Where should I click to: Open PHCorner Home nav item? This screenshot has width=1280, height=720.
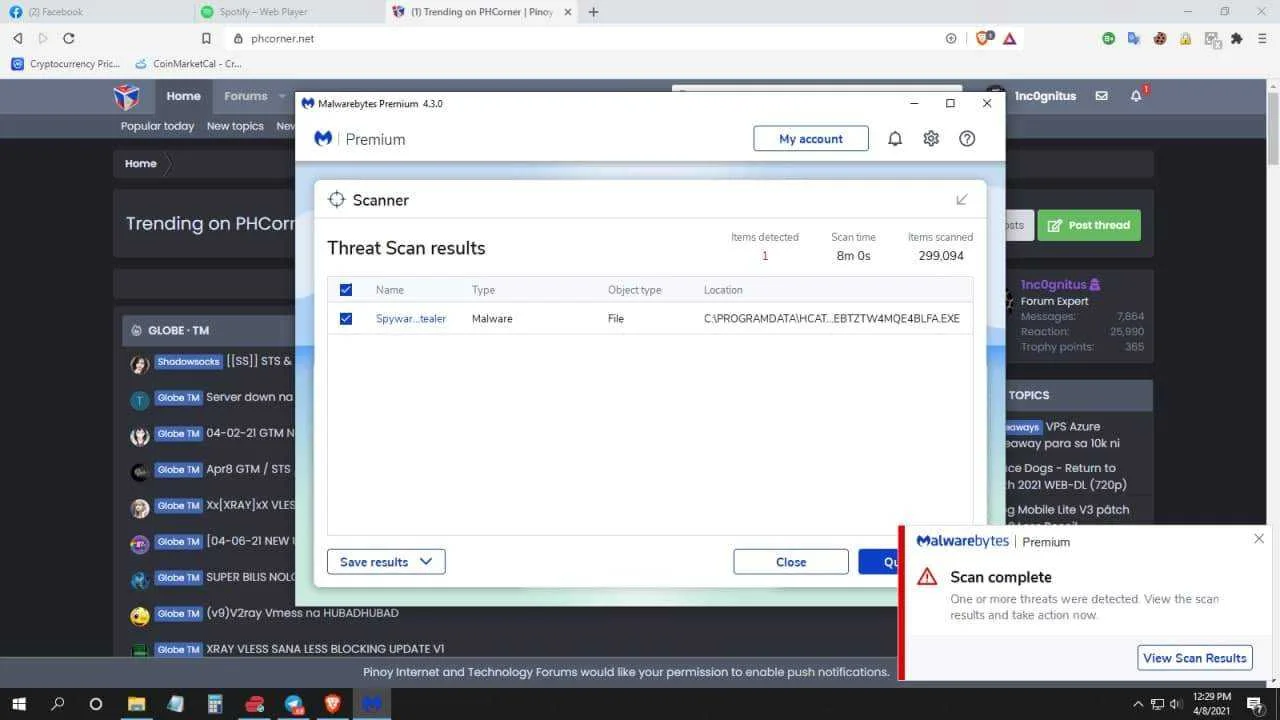(x=183, y=96)
